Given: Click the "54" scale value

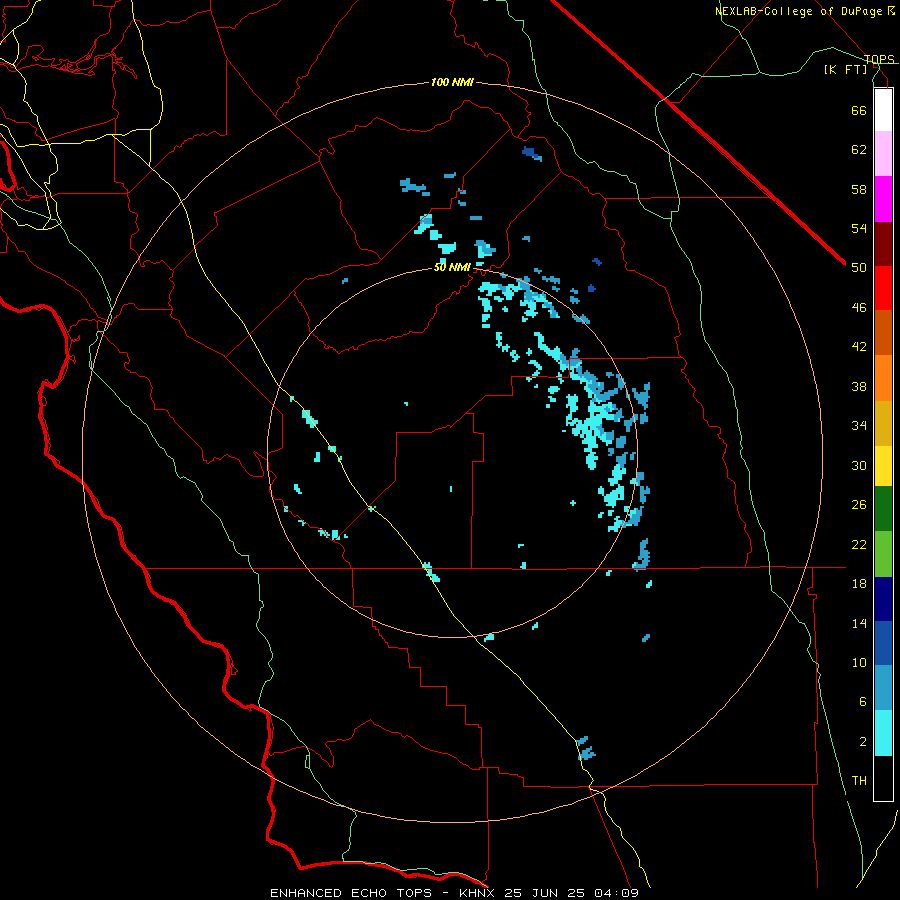Looking at the screenshot, I should [x=859, y=228].
